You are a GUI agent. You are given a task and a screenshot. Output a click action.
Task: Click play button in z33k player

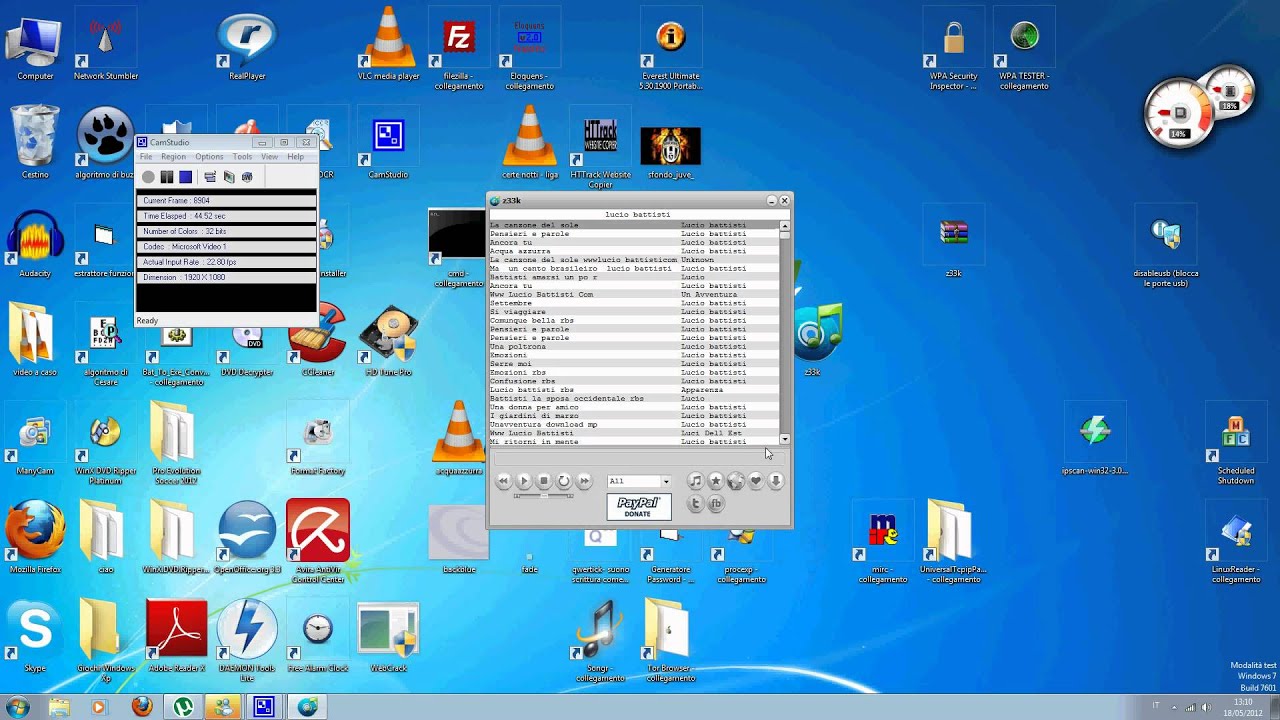[523, 481]
